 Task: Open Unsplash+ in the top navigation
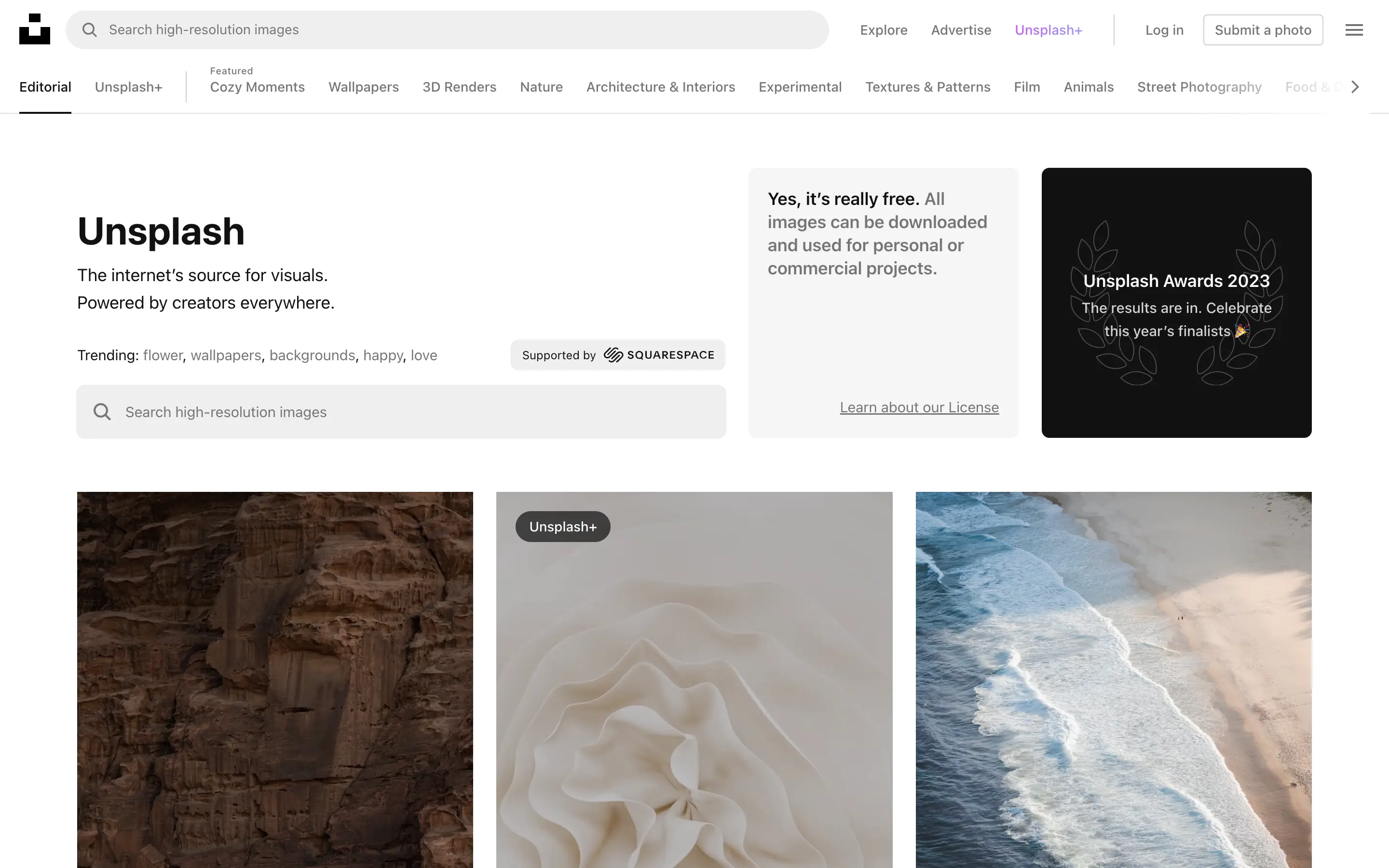click(1048, 30)
